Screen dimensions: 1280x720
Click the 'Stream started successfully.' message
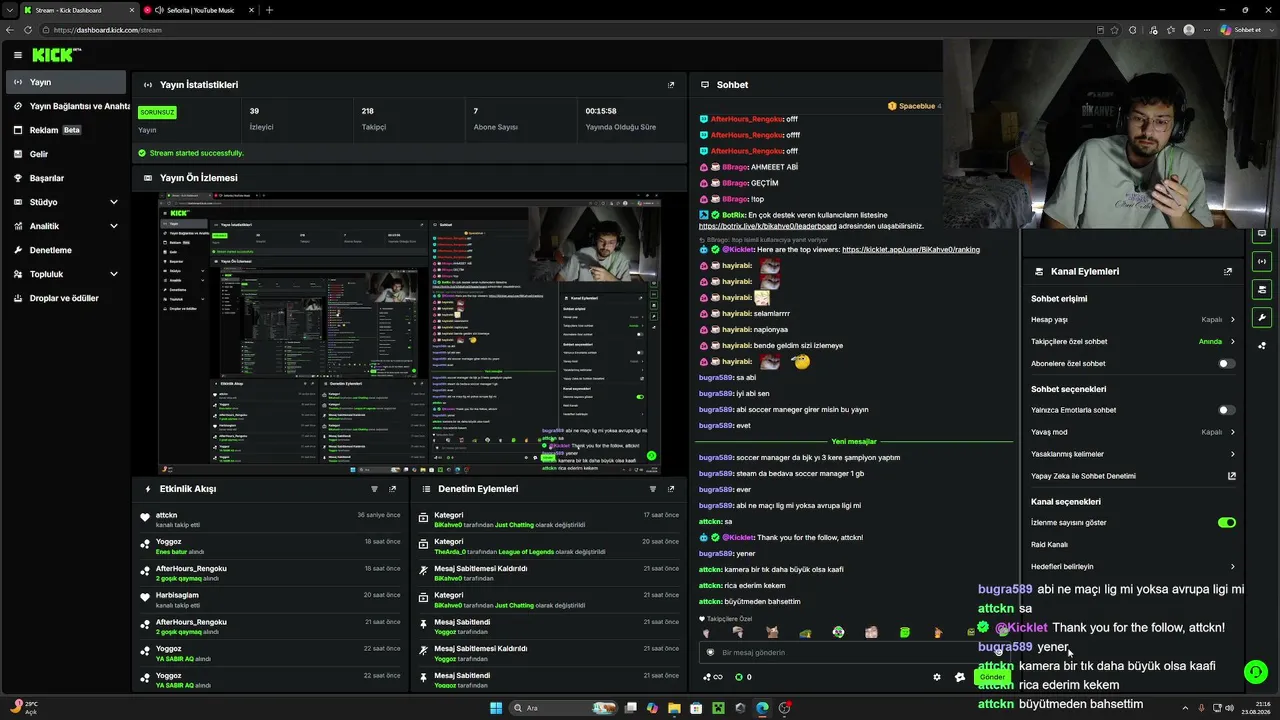point(197,153)
